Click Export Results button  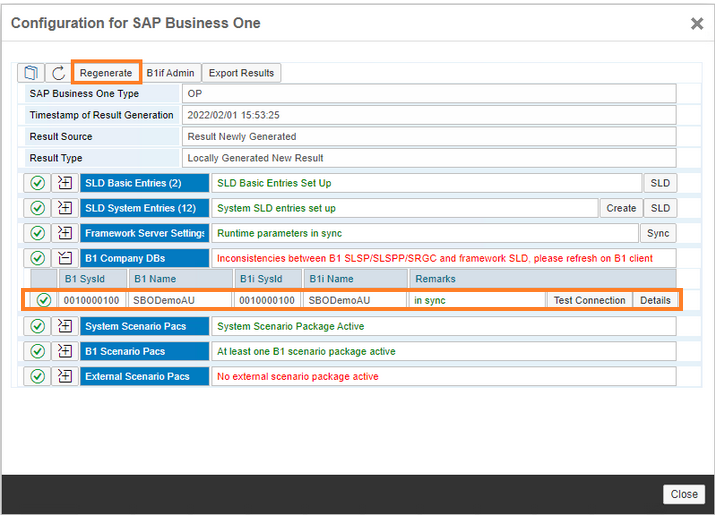(x=241, y=73)
